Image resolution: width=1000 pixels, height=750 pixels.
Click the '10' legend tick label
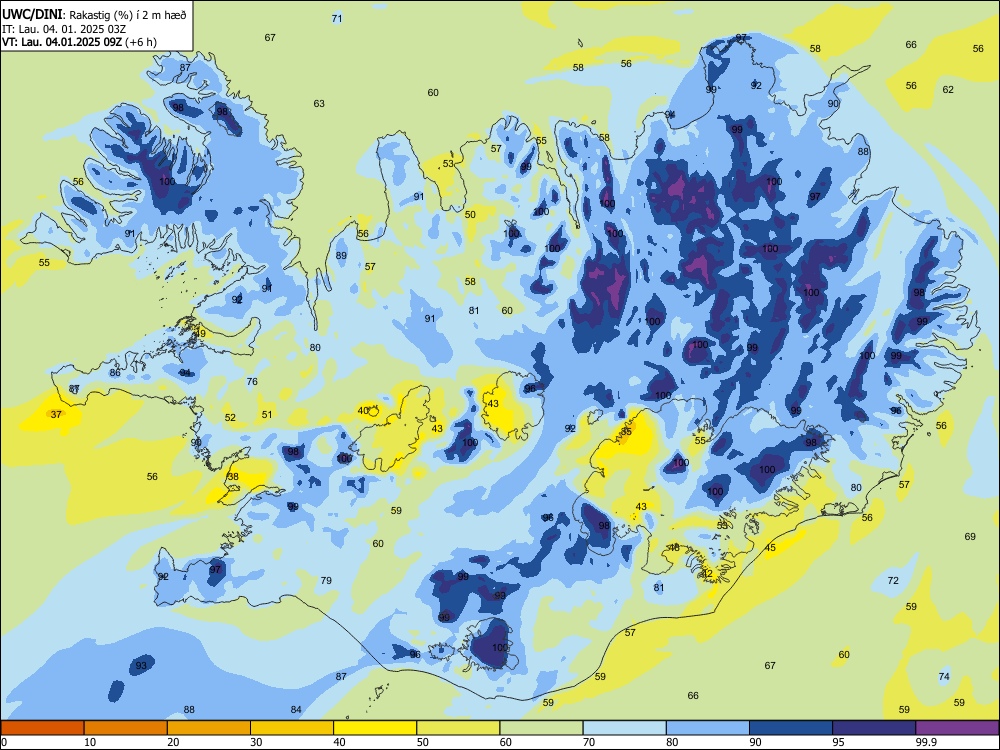click(90, 742)
